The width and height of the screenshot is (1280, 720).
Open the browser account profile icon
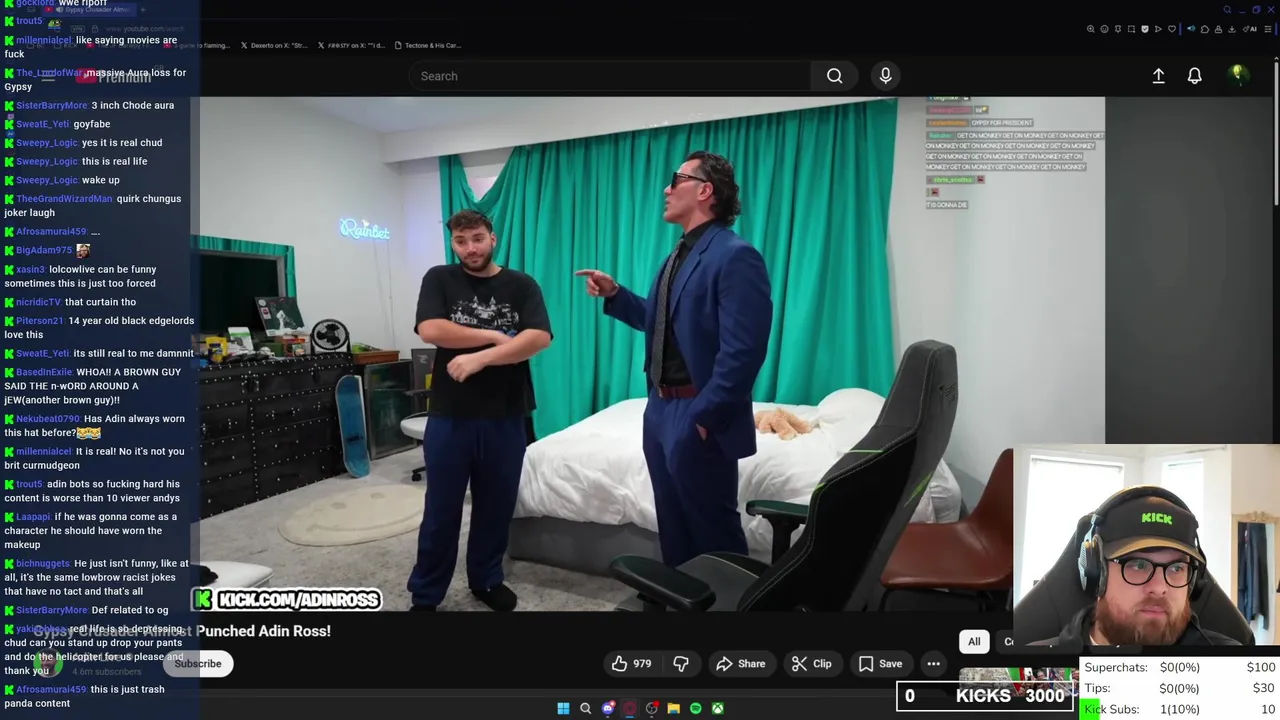pos(1218,29)
